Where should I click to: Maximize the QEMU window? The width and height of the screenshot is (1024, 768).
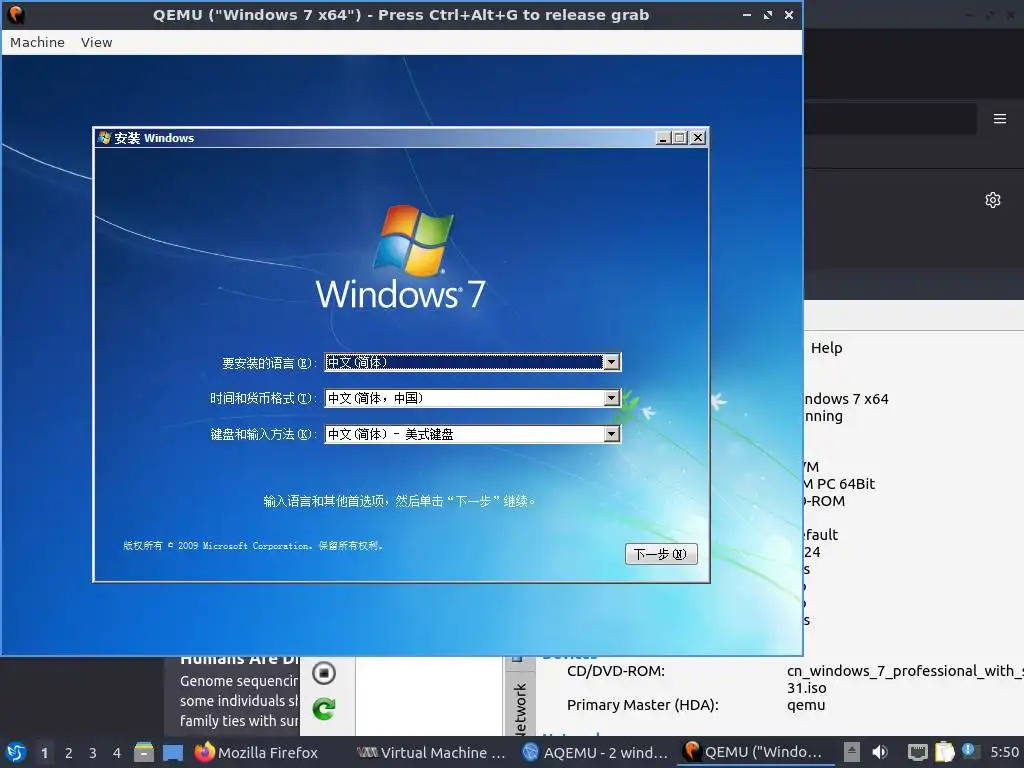tap(768, 14)
